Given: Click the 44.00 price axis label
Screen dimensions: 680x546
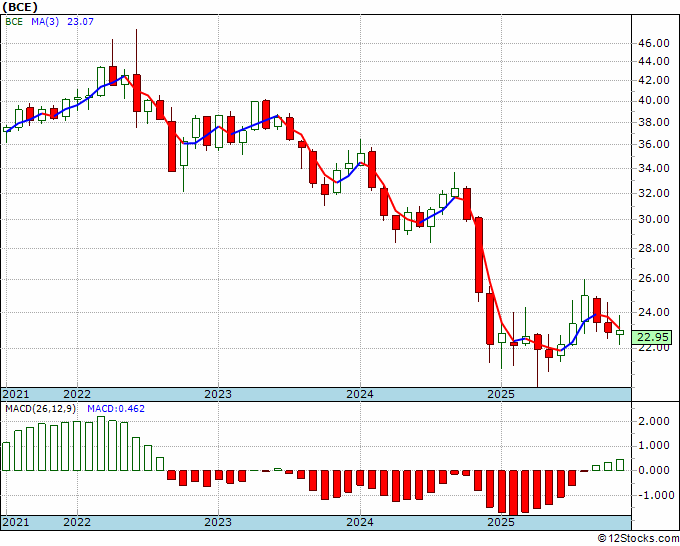Looking at the screenshot, I should pyautogui.click(x=654, y=62).
